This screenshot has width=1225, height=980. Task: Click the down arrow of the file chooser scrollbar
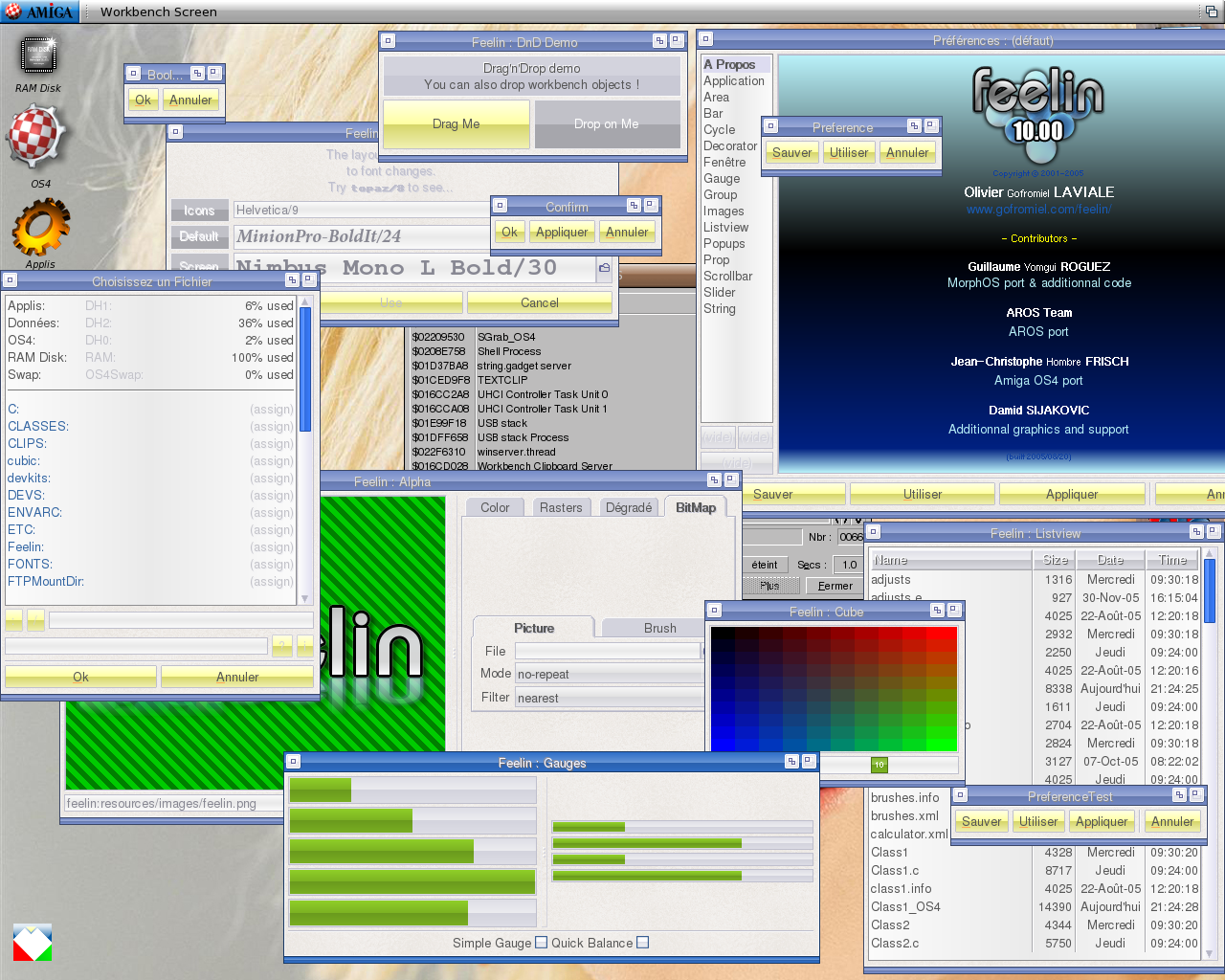pos(305,599)
